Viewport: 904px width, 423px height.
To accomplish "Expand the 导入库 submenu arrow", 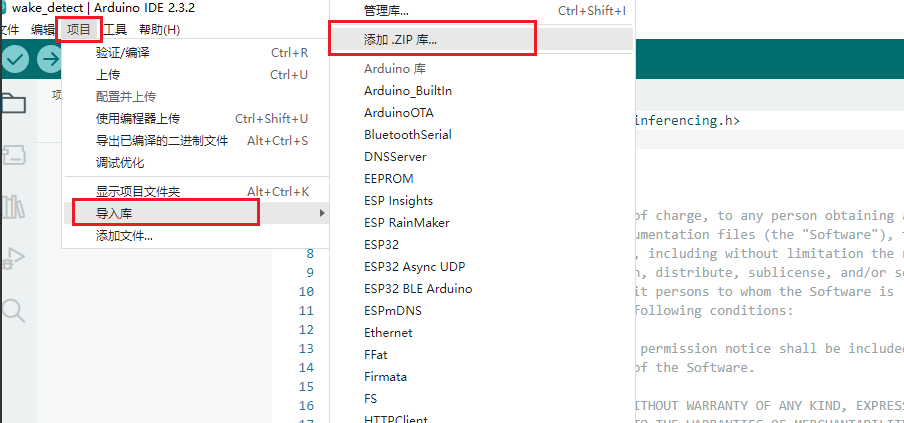I will (322, 213).
